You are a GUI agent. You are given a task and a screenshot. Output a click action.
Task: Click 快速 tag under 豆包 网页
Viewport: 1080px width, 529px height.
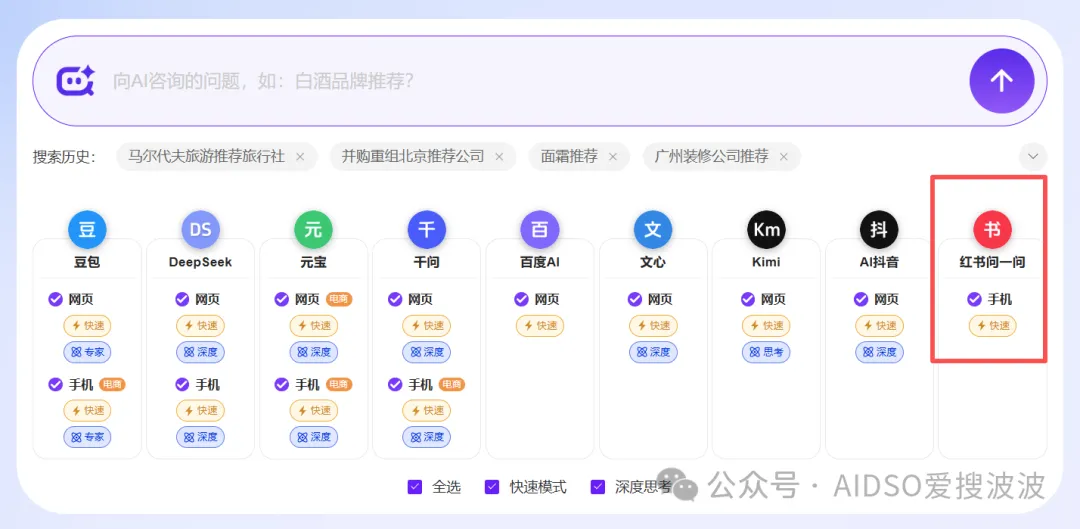pyautogui.click(x=87, y=326)
